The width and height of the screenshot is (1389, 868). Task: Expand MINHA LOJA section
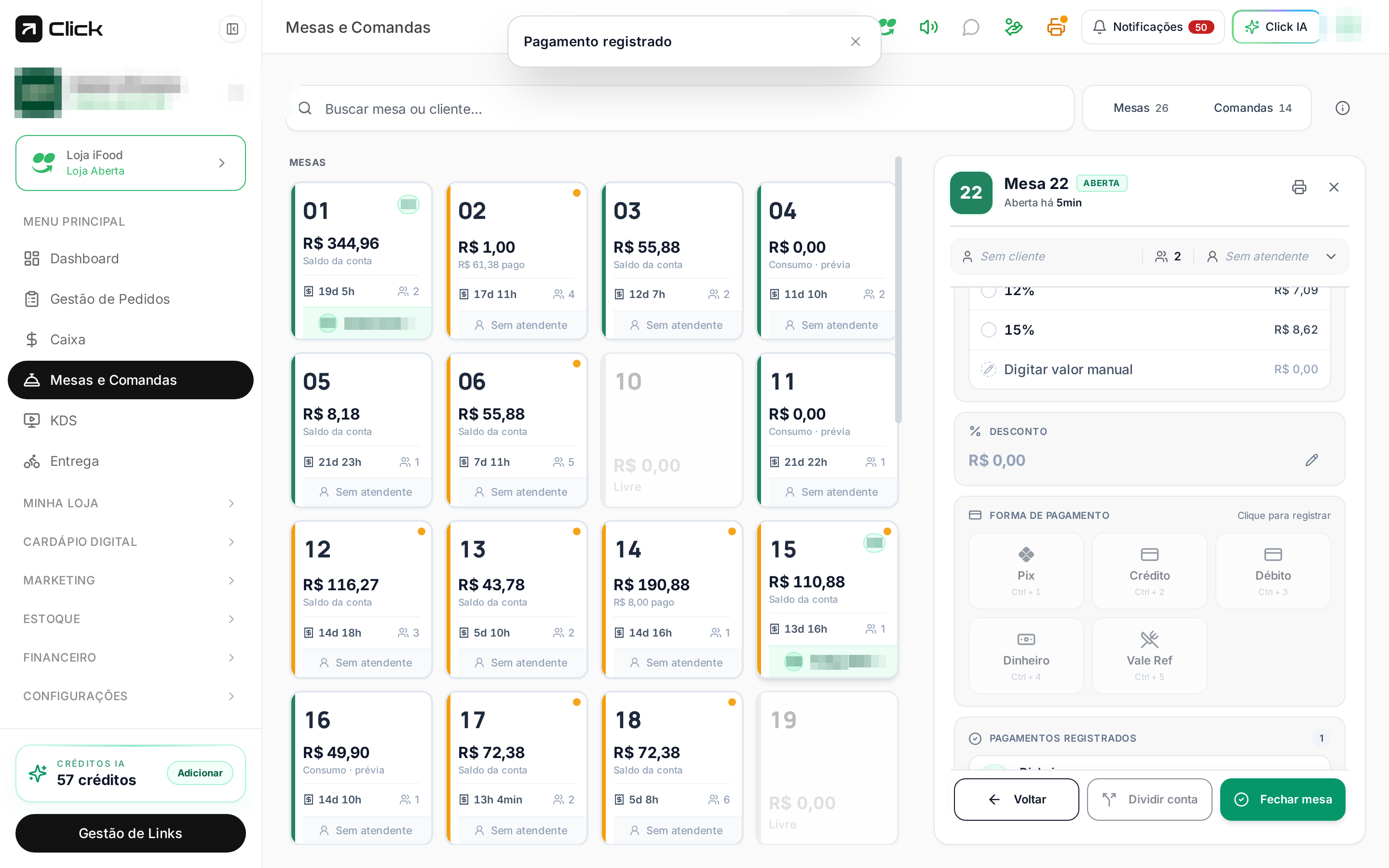click(130, 503)
